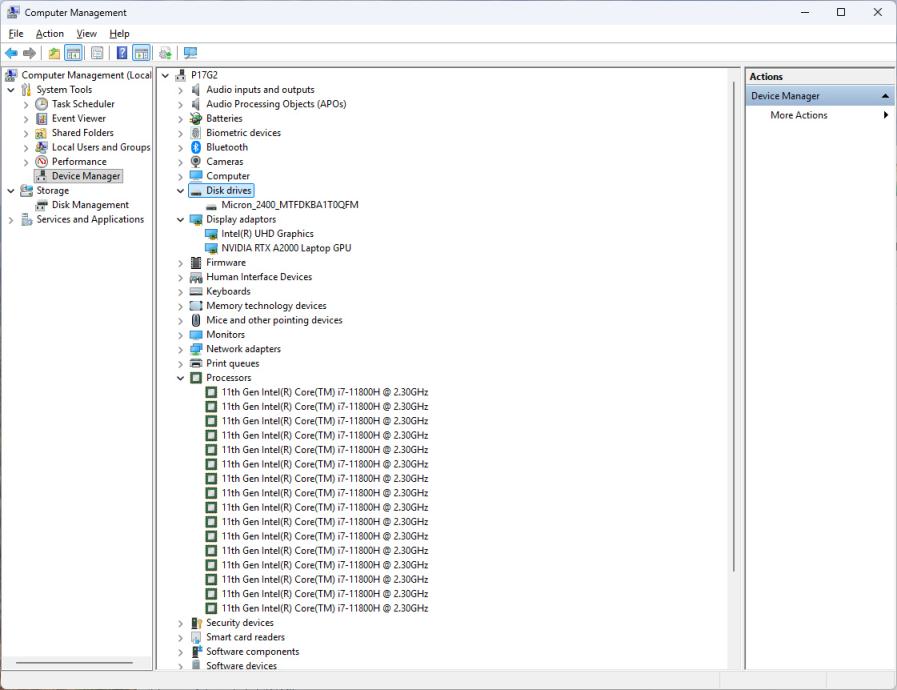Screen dimensions: 897x690
Task: Click the Back arrow toolbar icon
Action: click(x=11, y=53)
